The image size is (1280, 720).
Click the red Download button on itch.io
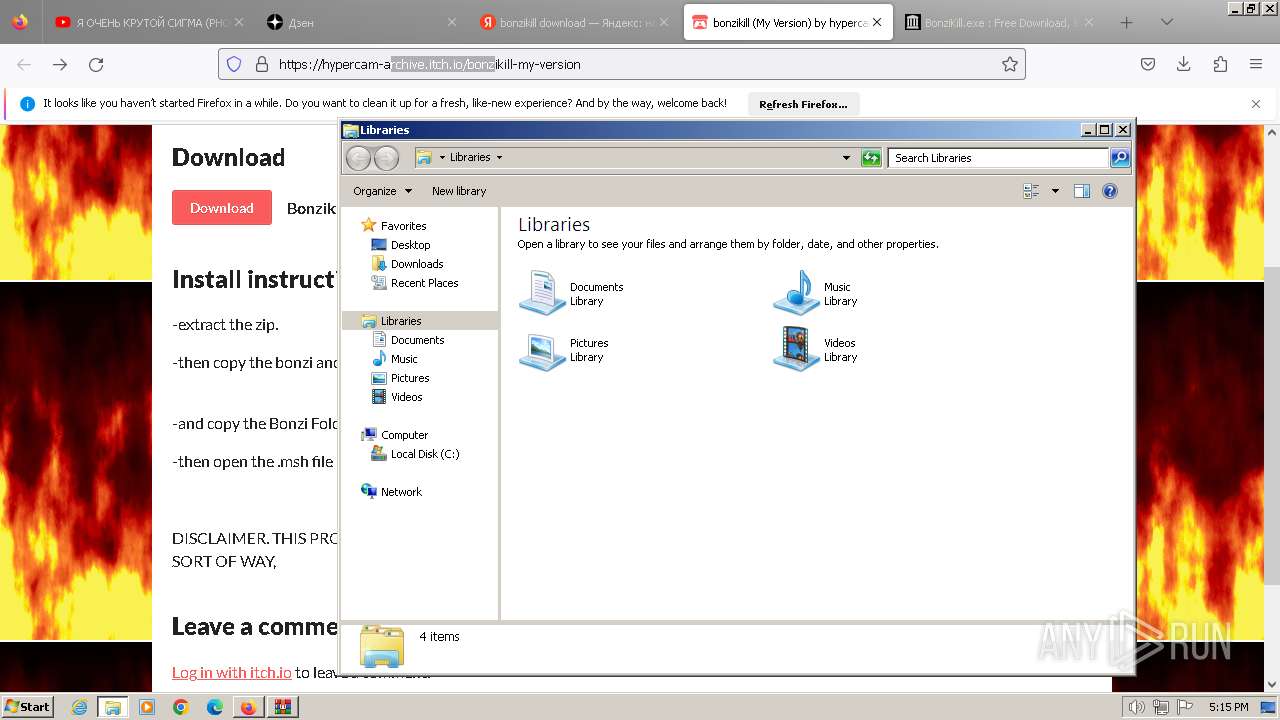click(x=222, y=208)
